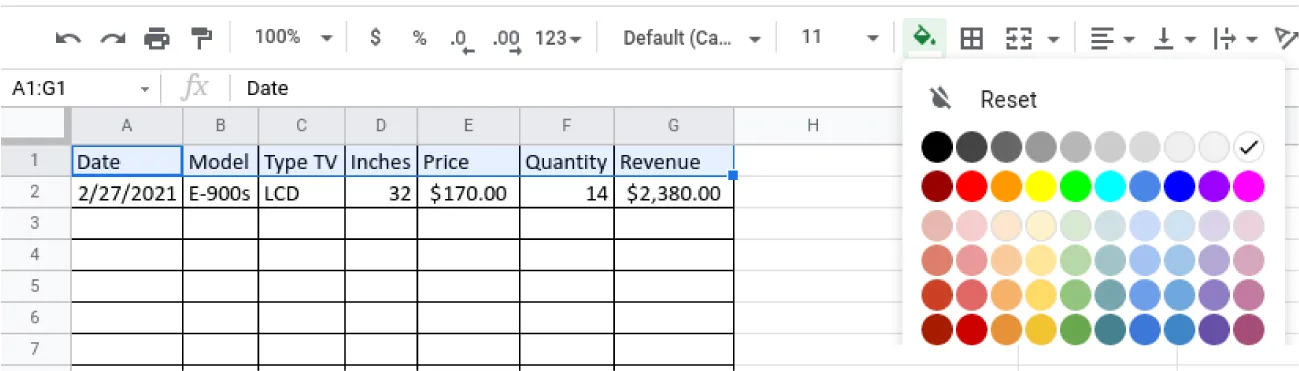Click the no-fill icon beside Reset

click(939, 99)
